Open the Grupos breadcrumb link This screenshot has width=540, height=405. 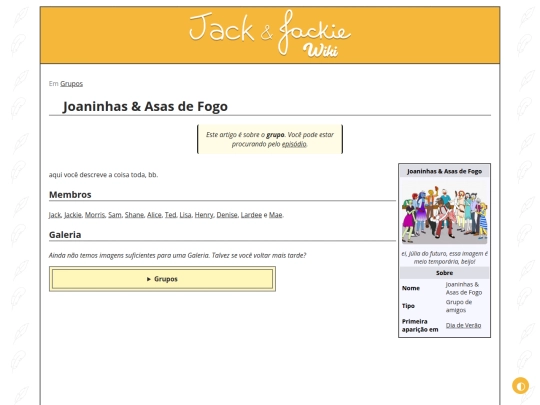pos(71,84)
